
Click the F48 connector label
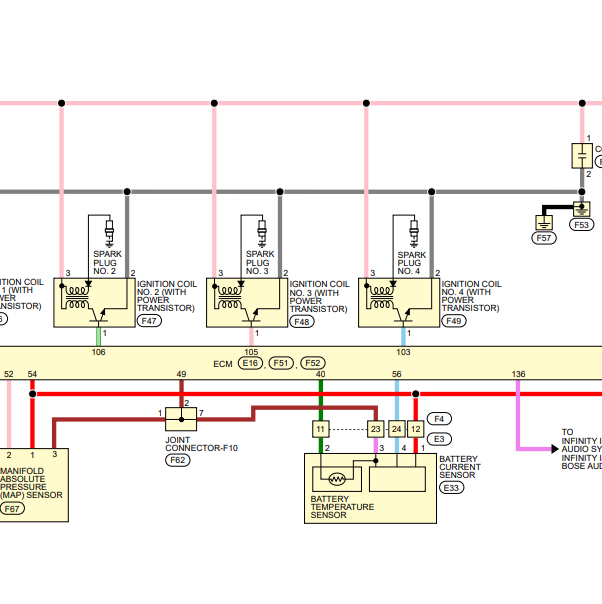[x=302, y=322]
